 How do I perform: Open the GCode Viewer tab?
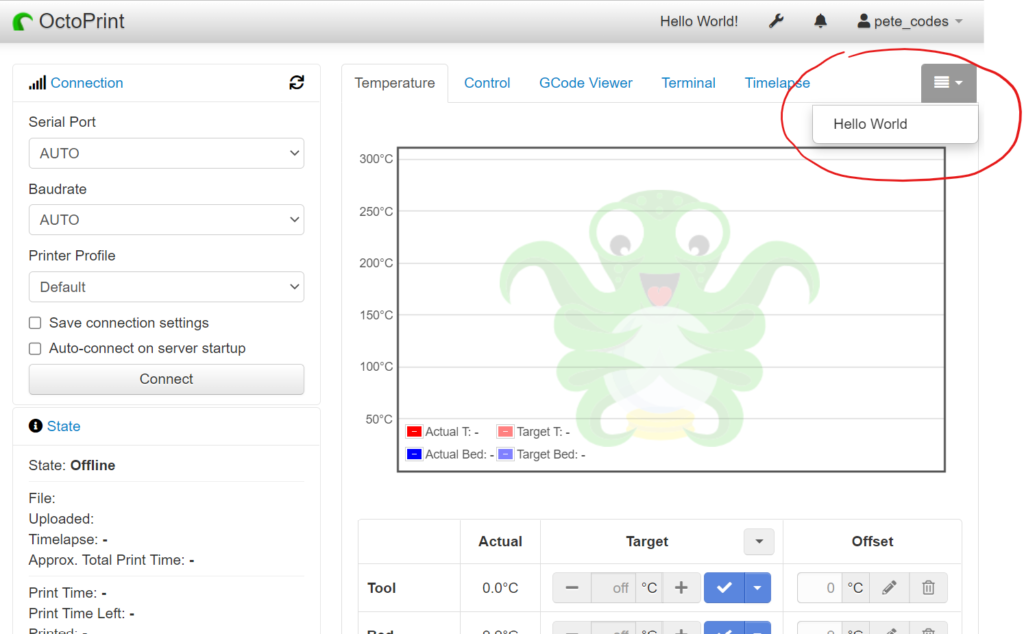pyautogui.click(x=586, y=83)
